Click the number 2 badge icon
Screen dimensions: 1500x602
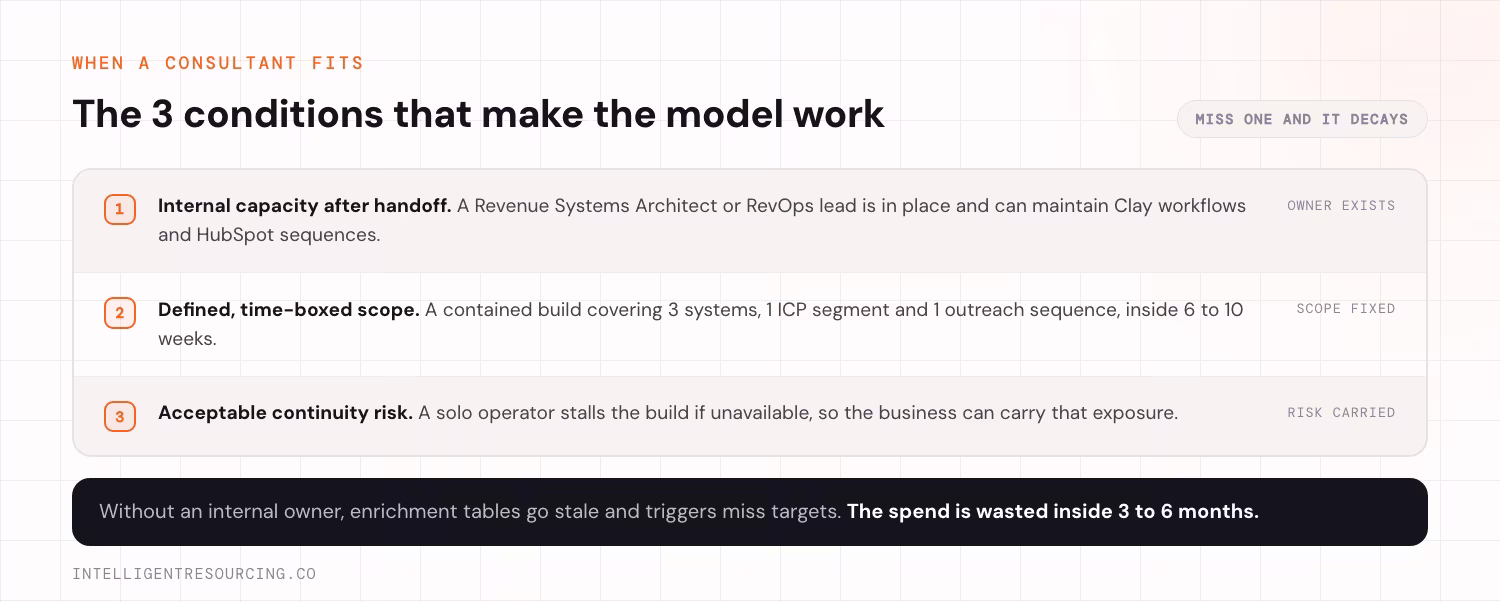point(120,313)
